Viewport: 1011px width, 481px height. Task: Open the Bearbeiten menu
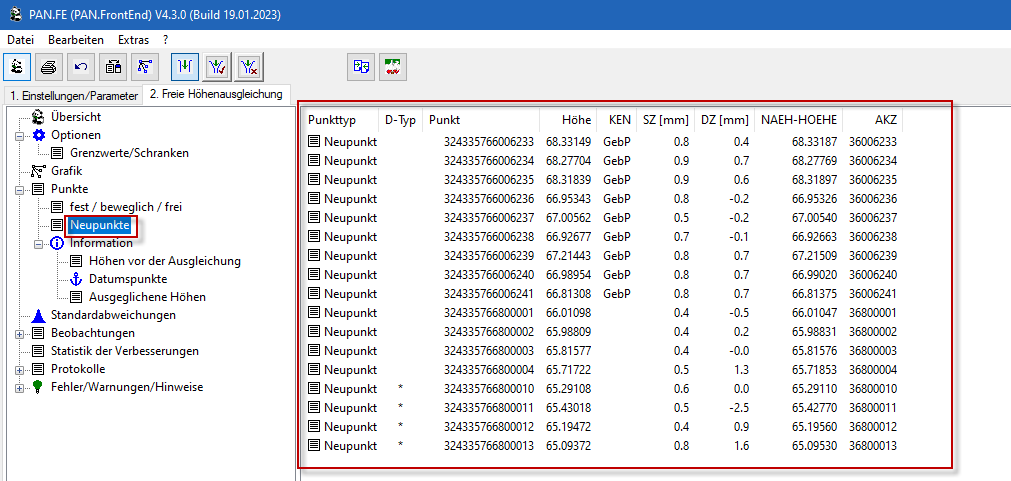click(76, 39)
